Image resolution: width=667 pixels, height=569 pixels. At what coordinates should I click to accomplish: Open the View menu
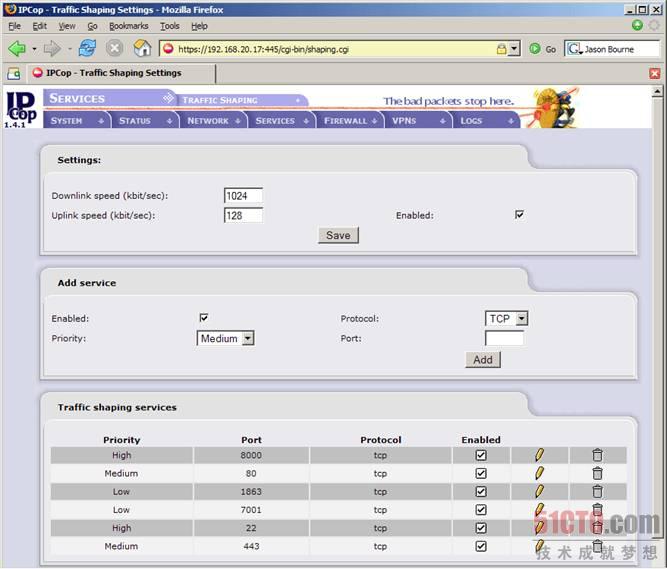[x=67, y=26]
